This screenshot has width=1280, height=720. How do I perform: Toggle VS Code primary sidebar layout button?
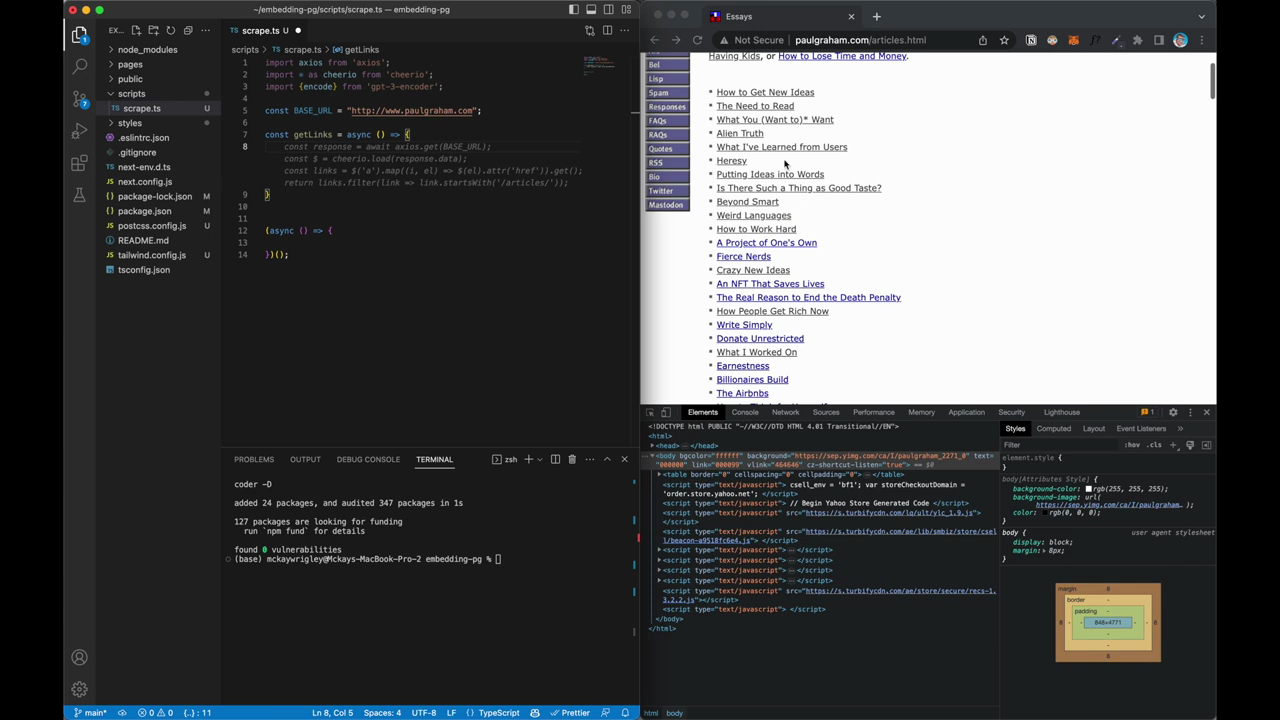tap(573, 9)
